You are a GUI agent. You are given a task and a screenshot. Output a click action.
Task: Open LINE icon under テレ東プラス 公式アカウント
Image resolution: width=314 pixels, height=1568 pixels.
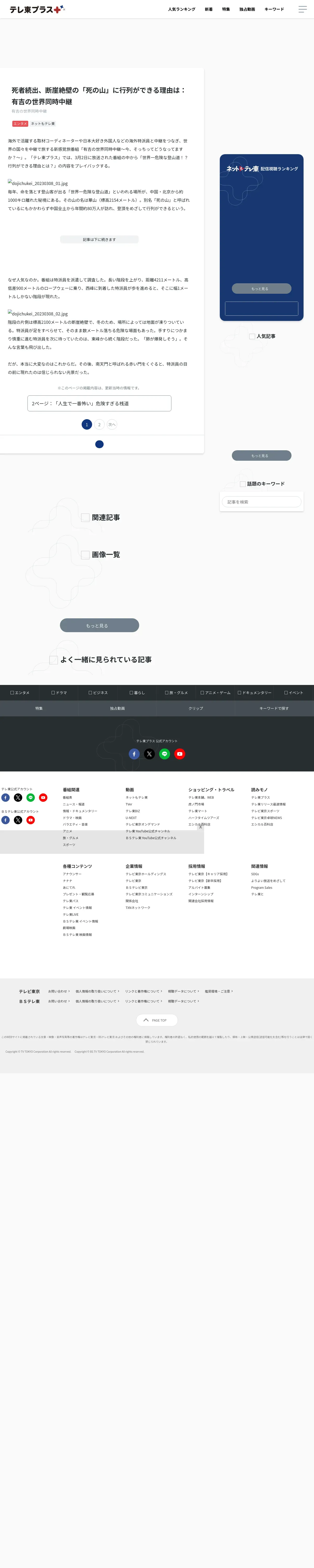click(x=165, y=754)
